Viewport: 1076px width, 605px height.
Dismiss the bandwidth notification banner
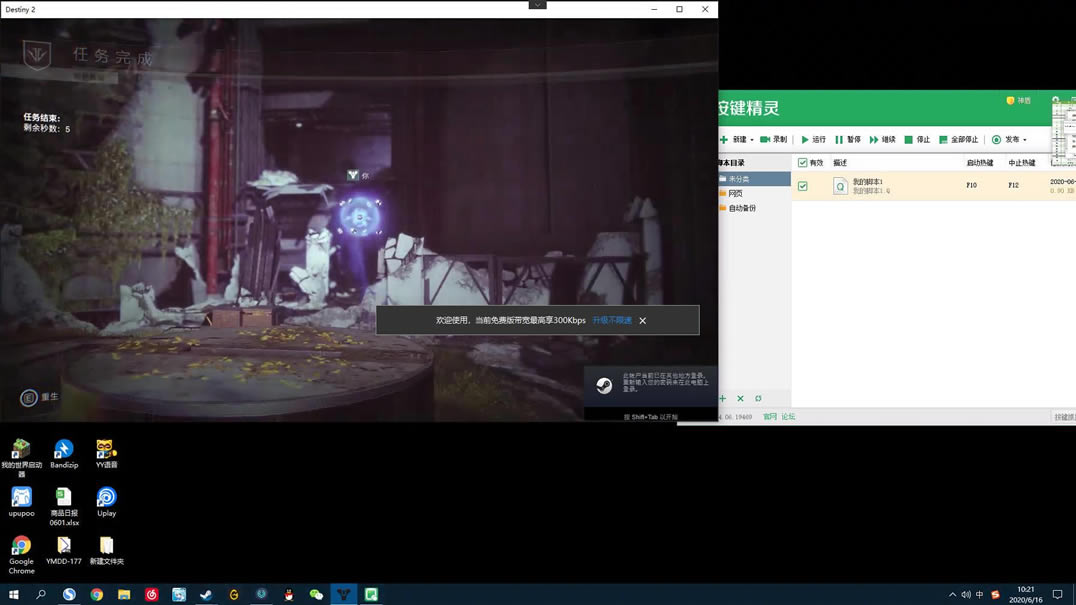click(643, 321)
